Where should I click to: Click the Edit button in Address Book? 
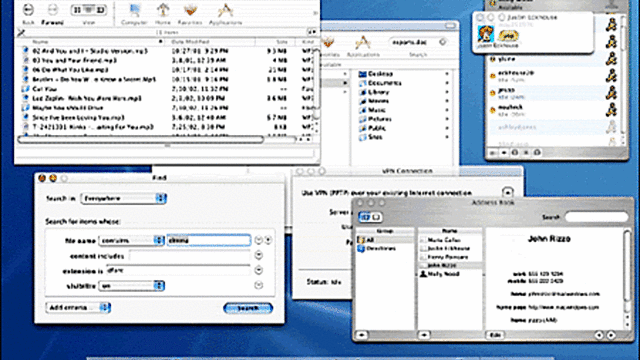click(495, 335)
